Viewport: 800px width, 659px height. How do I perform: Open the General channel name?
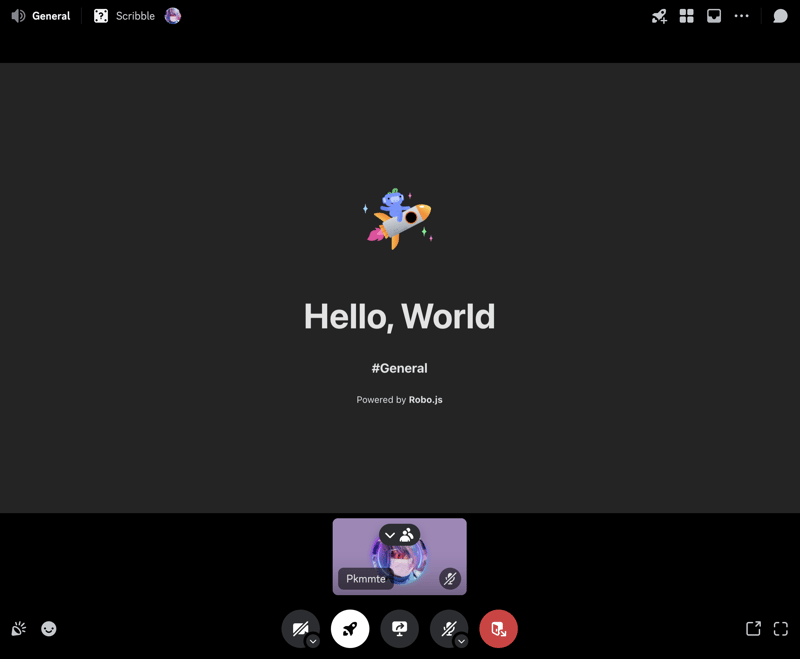(x=51, y=16)
